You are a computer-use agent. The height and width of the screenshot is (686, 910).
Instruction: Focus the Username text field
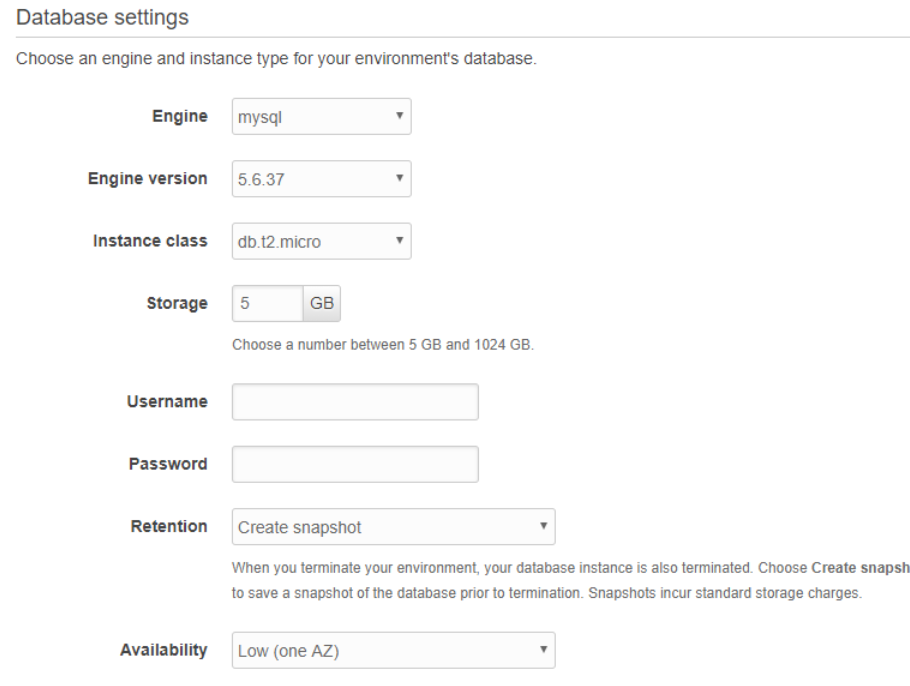tap(355, 402)
